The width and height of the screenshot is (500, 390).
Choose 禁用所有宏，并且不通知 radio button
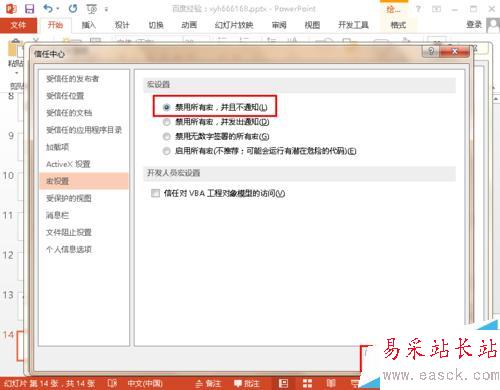(166, 107)
